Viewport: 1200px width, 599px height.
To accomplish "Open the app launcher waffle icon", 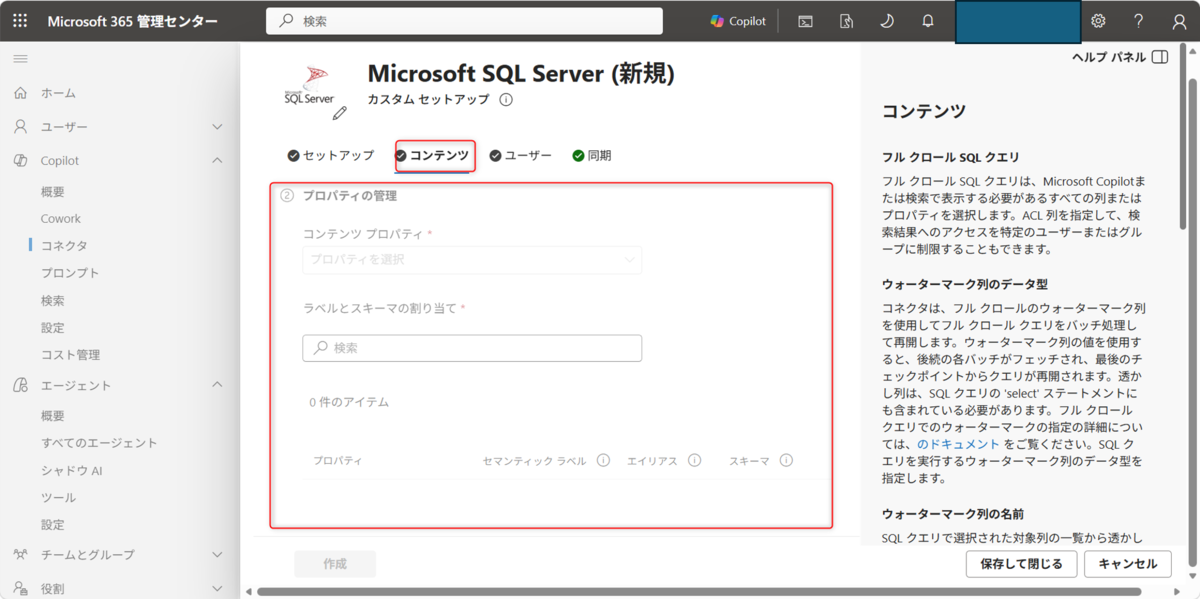I will (x=20, y=21).
